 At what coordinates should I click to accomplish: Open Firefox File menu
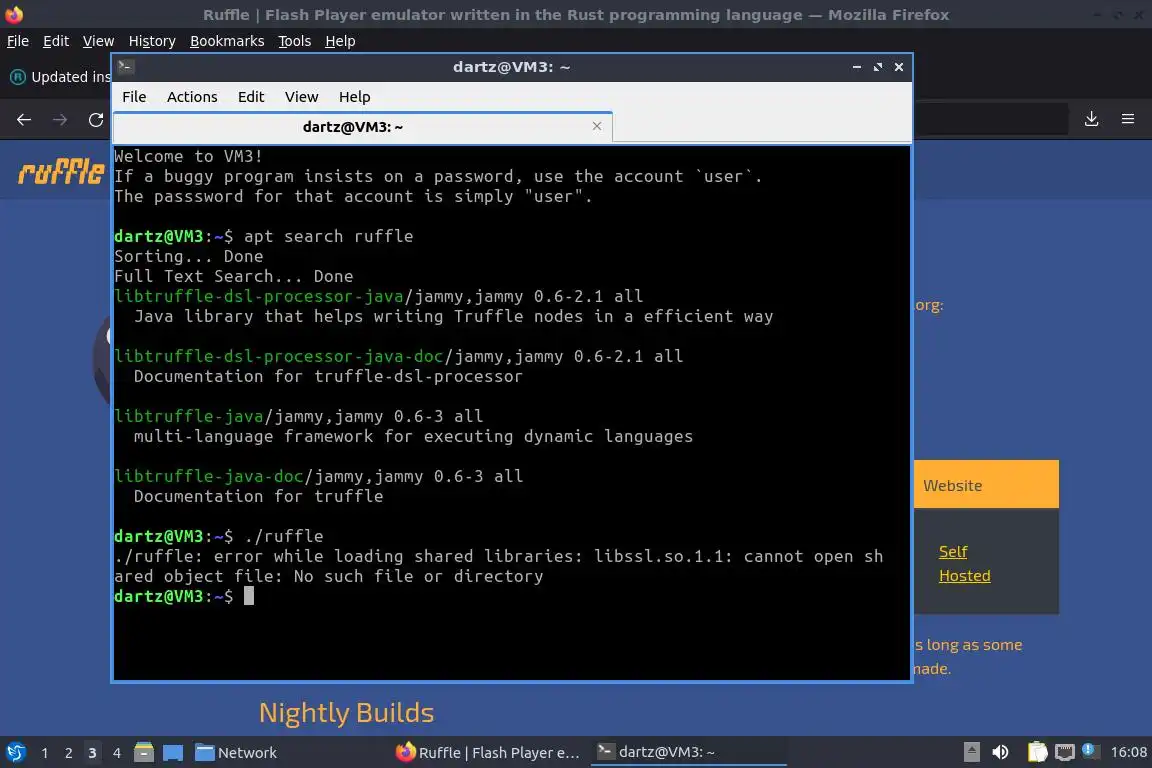[18, 41]
